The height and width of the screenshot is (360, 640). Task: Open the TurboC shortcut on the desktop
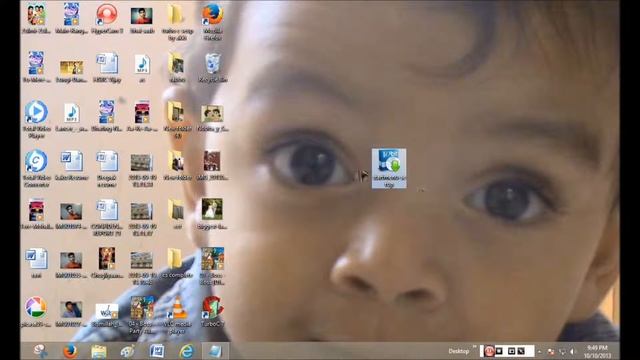pos(212,312)
